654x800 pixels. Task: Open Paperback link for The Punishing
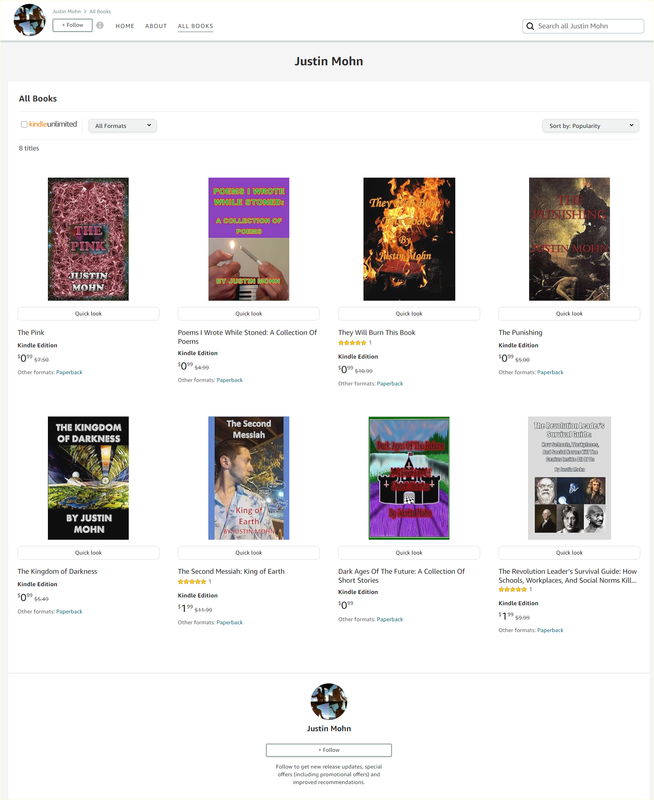550,372
